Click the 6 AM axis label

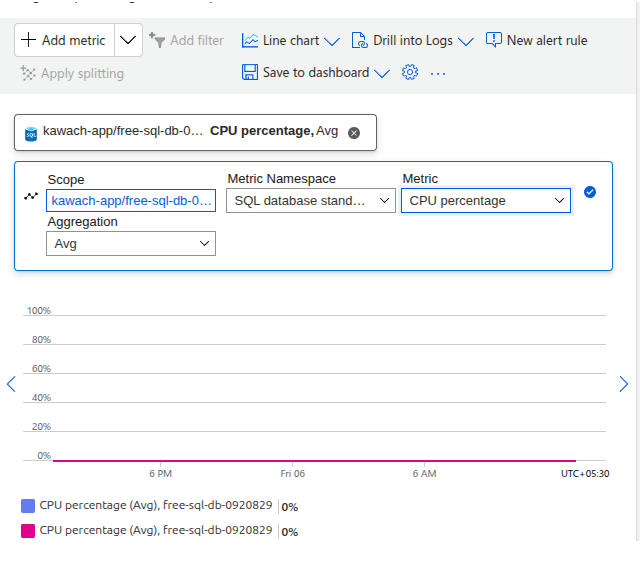pyautogui.click(x=424, y=474)
